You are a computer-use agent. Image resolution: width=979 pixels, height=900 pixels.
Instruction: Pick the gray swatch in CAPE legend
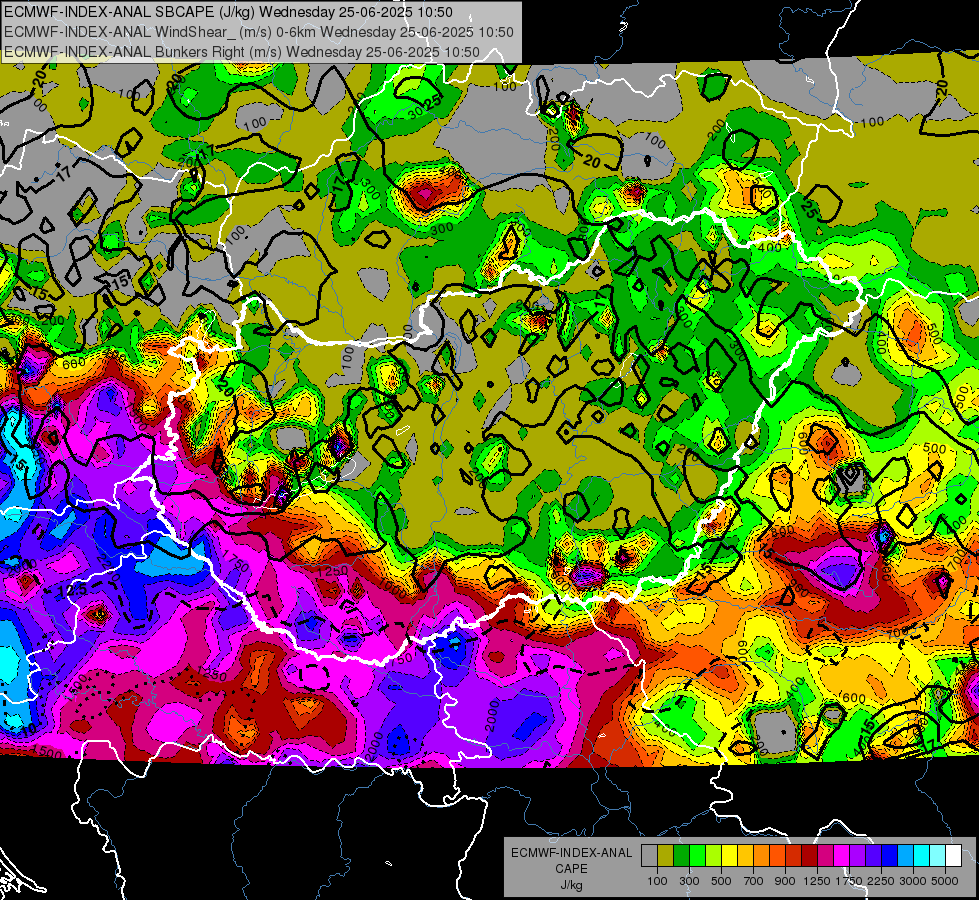pos(649,855)
